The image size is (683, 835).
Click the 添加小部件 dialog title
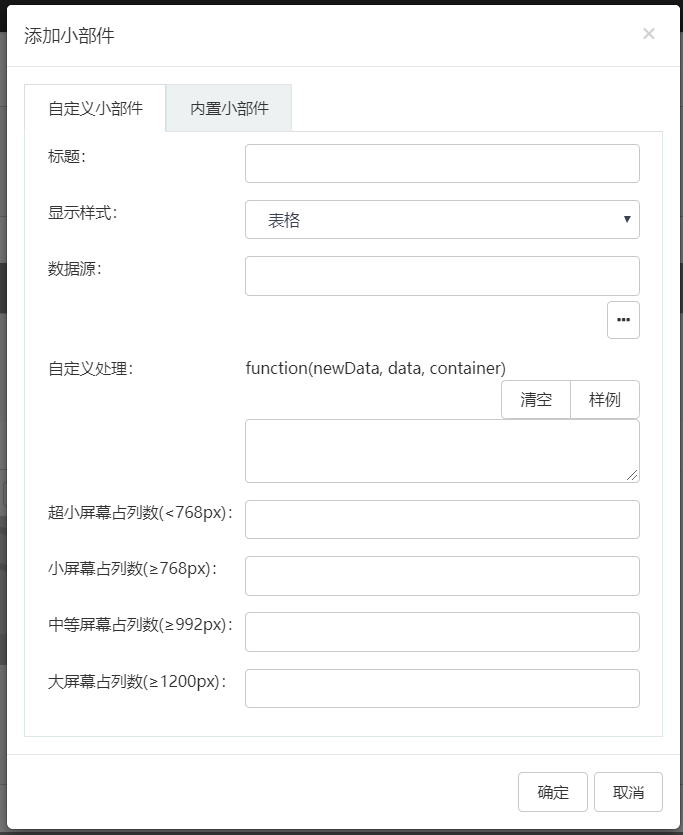(69, 36)
